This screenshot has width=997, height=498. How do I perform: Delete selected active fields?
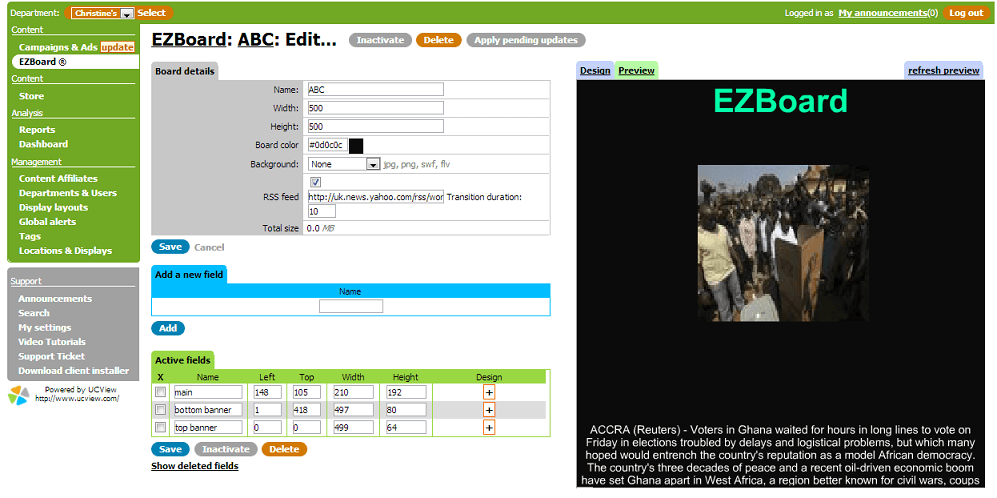(284, 449)
